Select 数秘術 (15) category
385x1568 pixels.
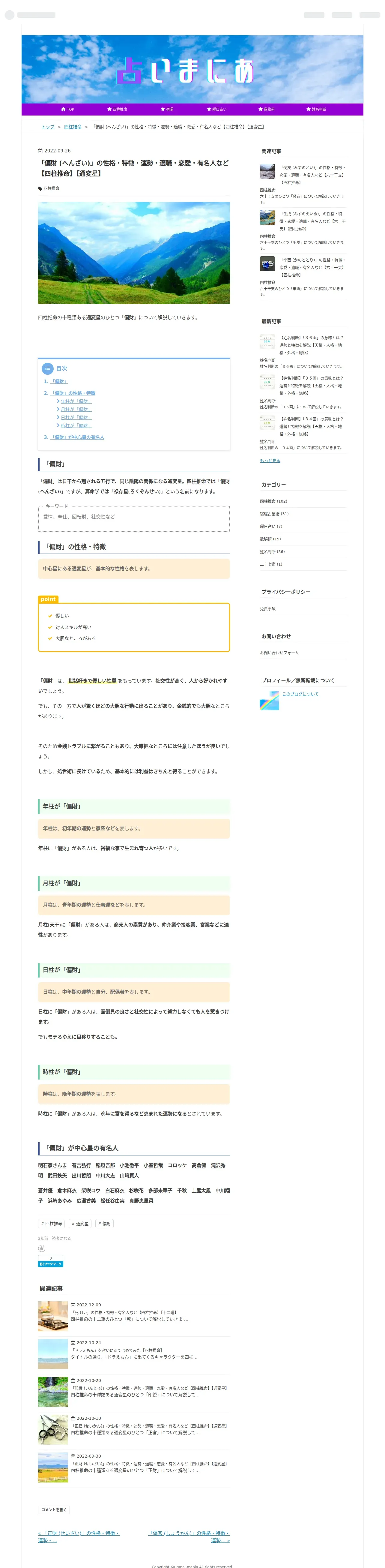click(x=271, y=539)
